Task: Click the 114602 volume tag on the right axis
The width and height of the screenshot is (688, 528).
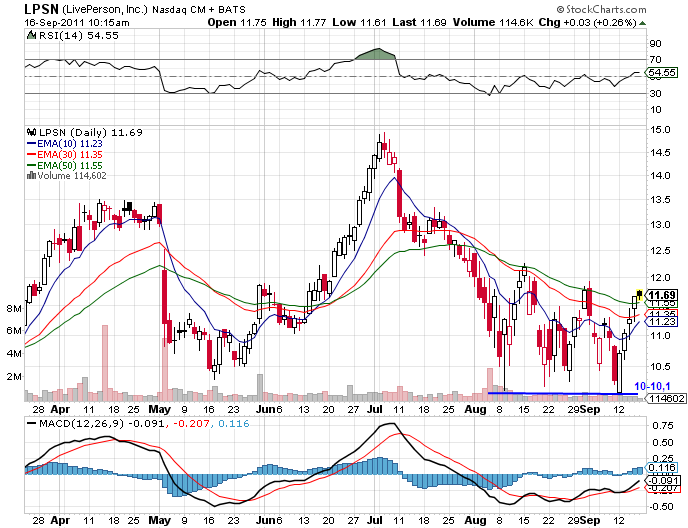Action: tap(666, 399)
